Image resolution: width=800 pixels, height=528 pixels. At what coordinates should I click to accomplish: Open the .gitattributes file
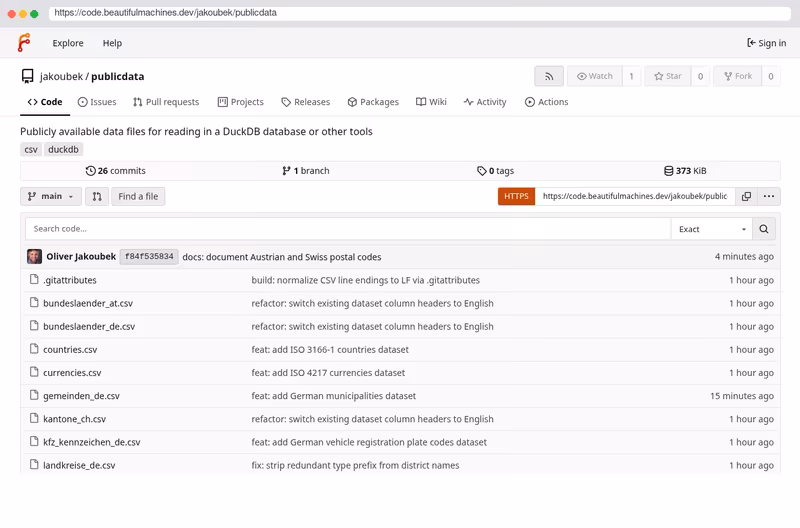(x=70, y=280)
